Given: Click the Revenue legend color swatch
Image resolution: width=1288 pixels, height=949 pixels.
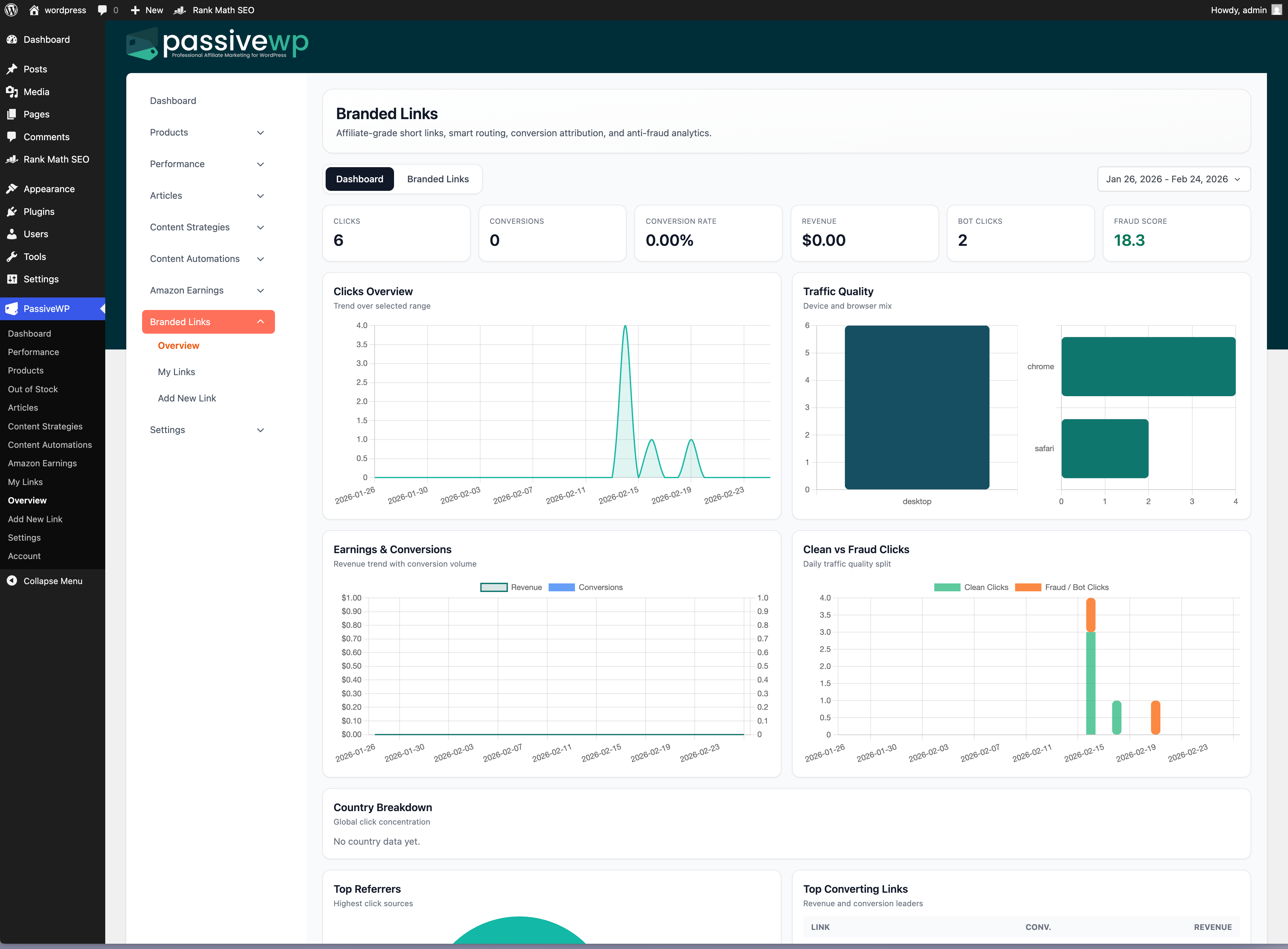Looking at the screenshot, I should pyautogui.click(x=494, y=587).
